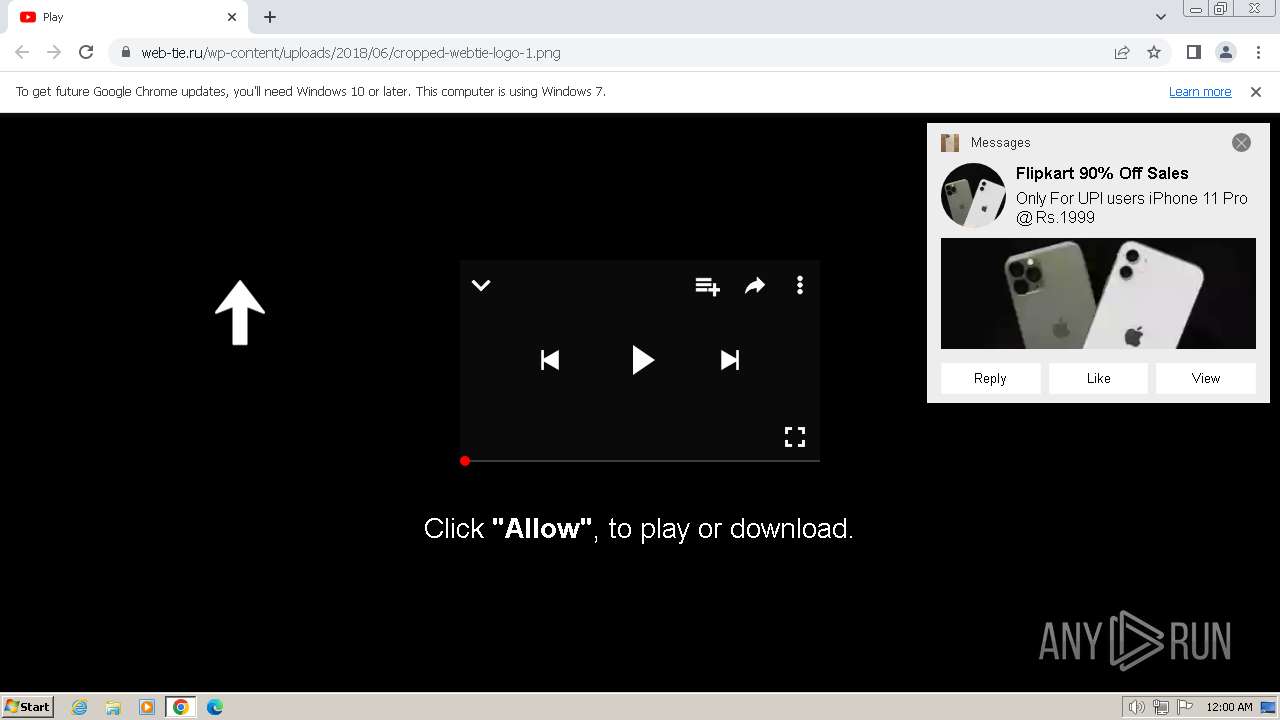Image resolution: width=1280 pixels, height=720 pixels.
Task: Open the network tray icon
Action: click(x=1161, y=707)
